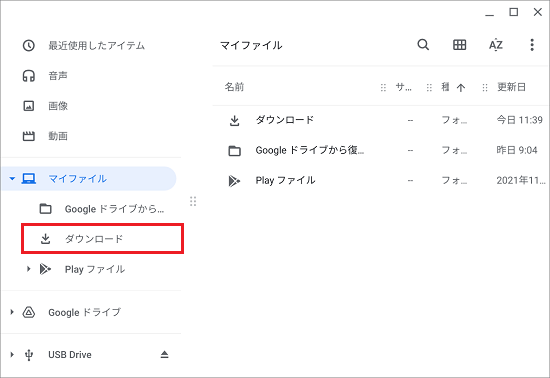The image size is (550, 378).
Task: Click sidebar folder icon of Google ドライブから
Action: (x=45, y=209)
